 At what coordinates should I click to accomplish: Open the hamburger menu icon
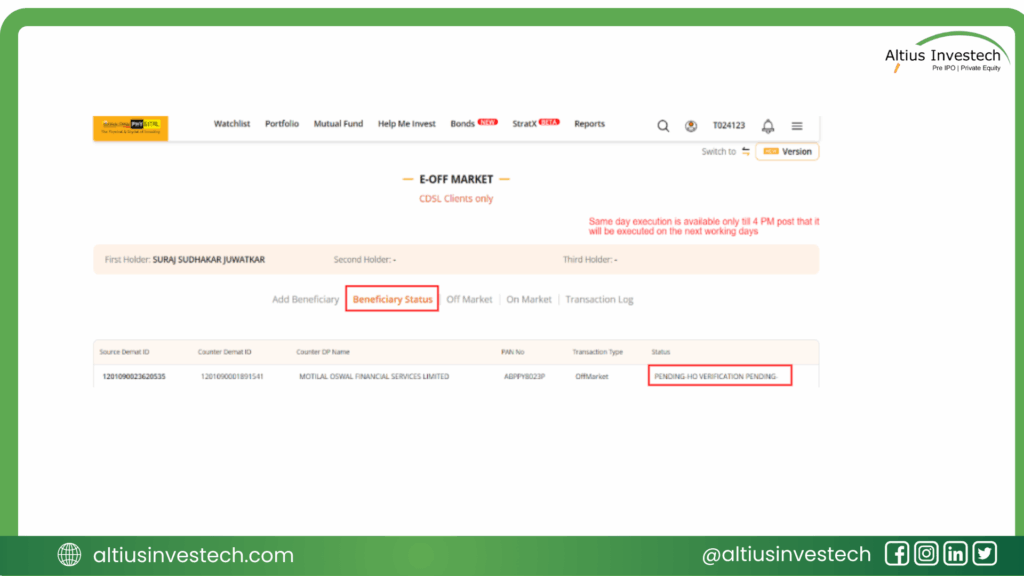(x=797, y=126)
